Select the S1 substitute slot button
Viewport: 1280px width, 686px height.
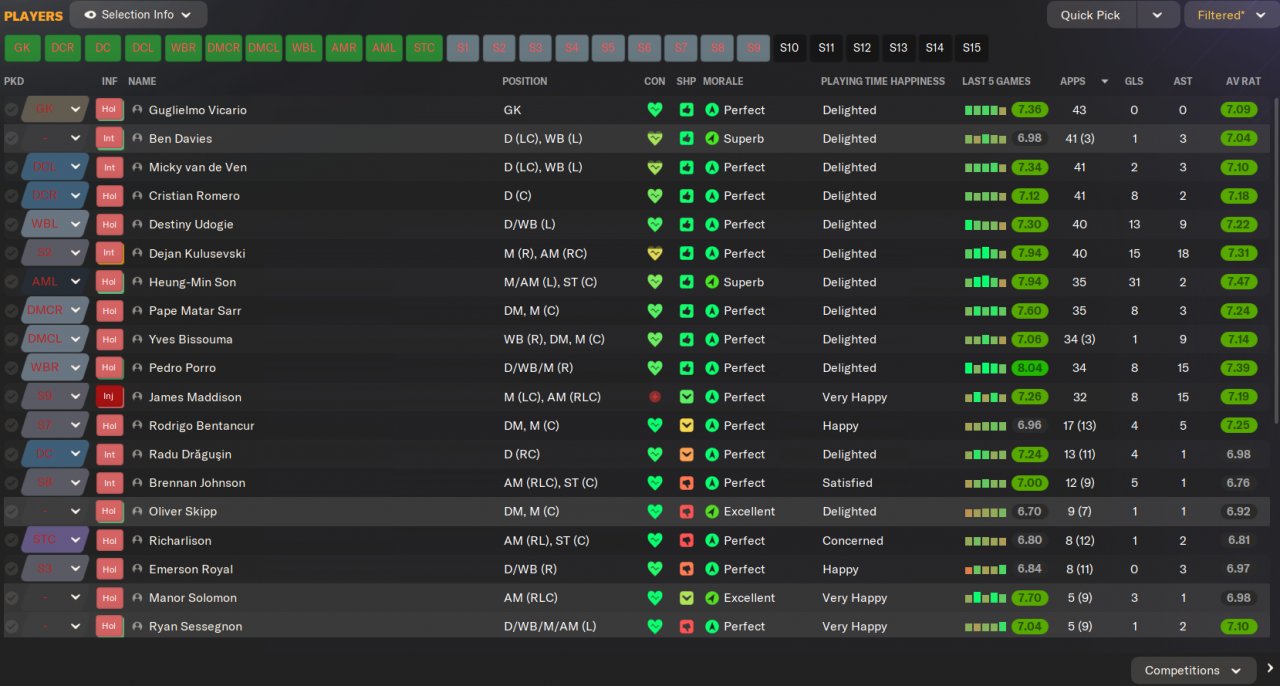pyautogui.click(x=463, y=48)
